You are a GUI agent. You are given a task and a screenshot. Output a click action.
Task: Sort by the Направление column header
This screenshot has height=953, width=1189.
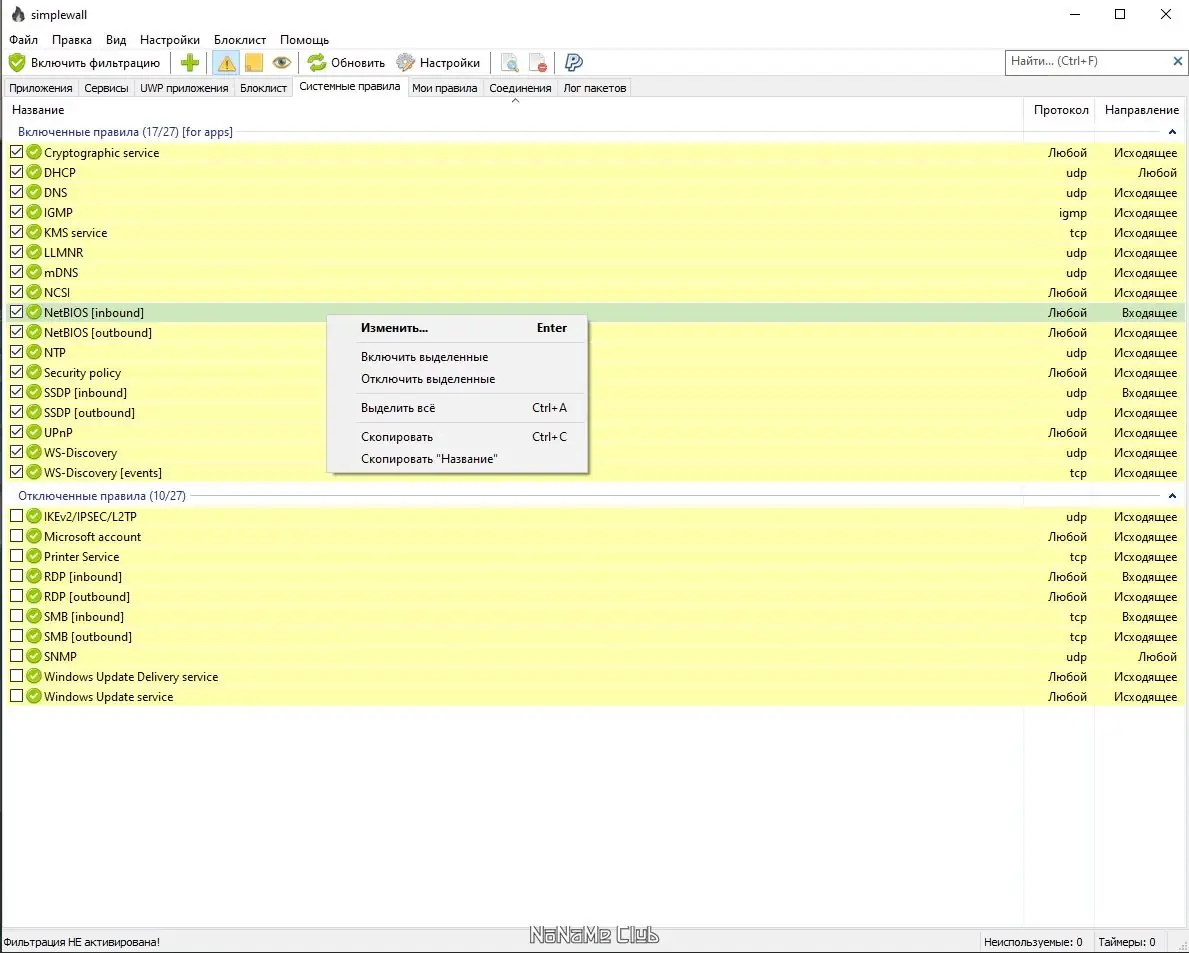tap(1141, 110)
